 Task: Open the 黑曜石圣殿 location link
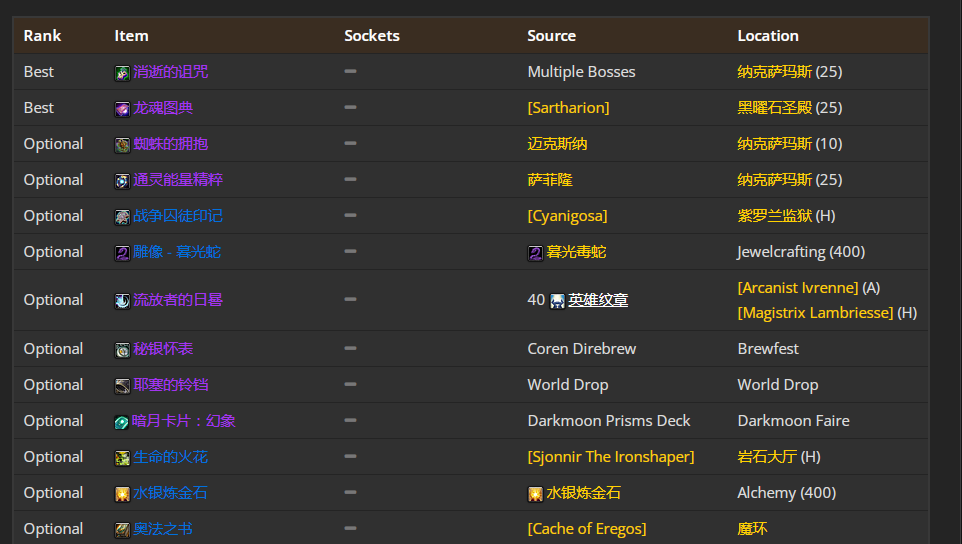point(775,108)
